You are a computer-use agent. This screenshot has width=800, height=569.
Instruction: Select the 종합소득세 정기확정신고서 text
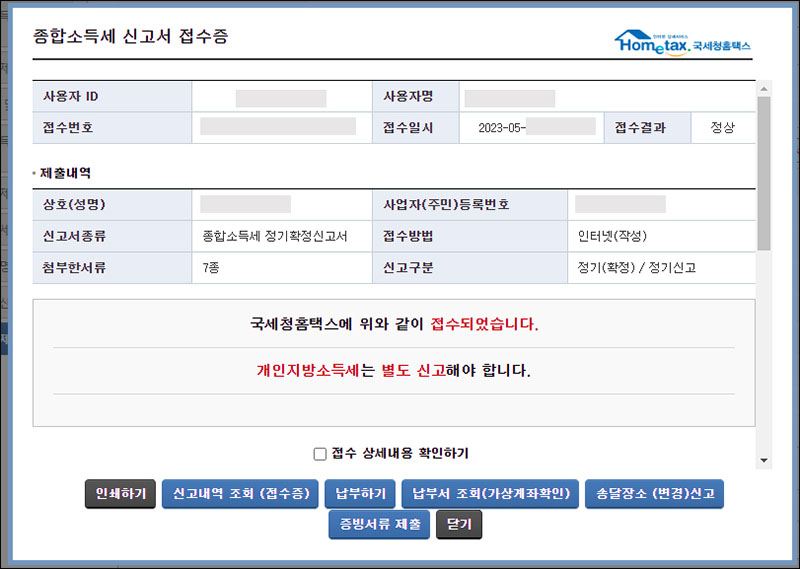[274, 236]
